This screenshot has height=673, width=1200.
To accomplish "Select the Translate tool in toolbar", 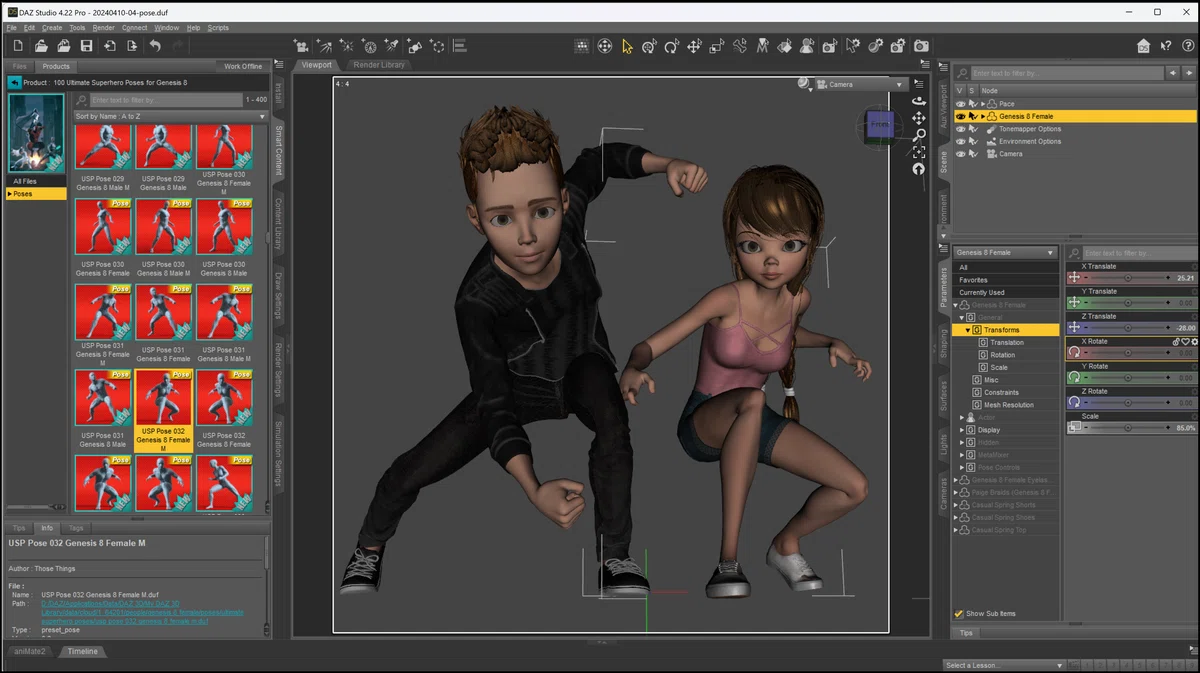I will (x=695, y=46).
